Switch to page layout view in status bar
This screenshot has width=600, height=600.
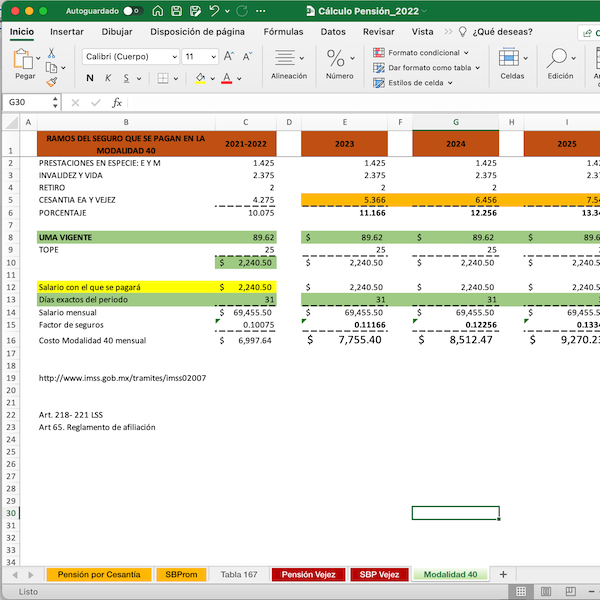[547, 591]
